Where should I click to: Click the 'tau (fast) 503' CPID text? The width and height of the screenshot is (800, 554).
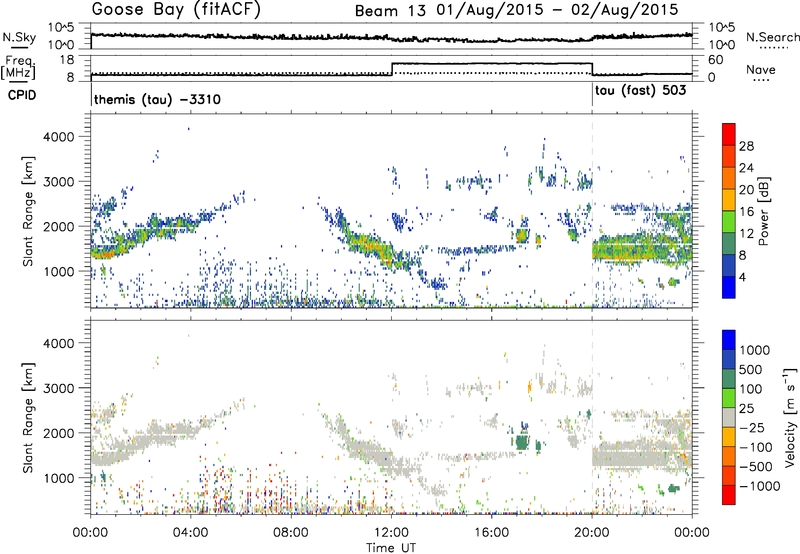(x=640, y=91)
